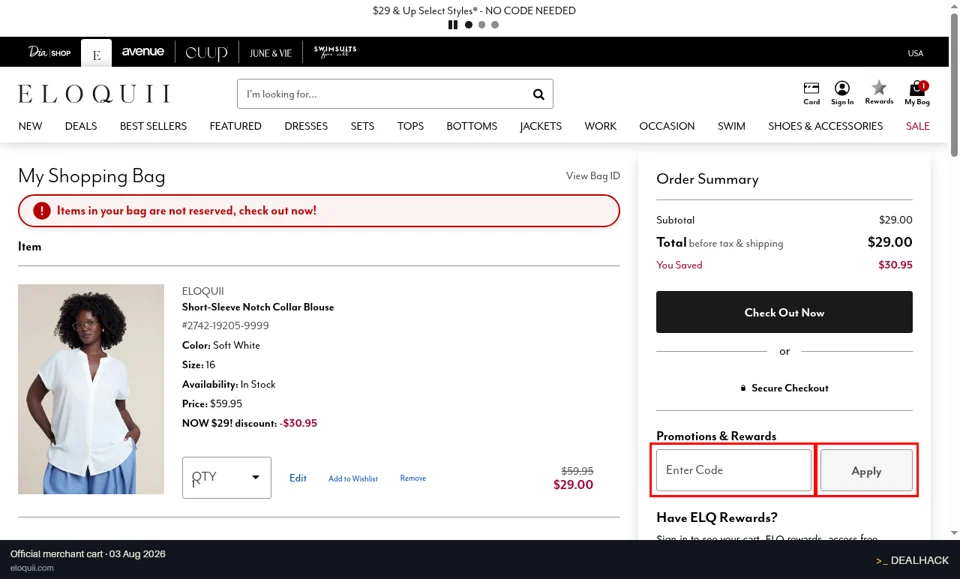Open the TOPS menu
The image size is (960, 579).
410,126
